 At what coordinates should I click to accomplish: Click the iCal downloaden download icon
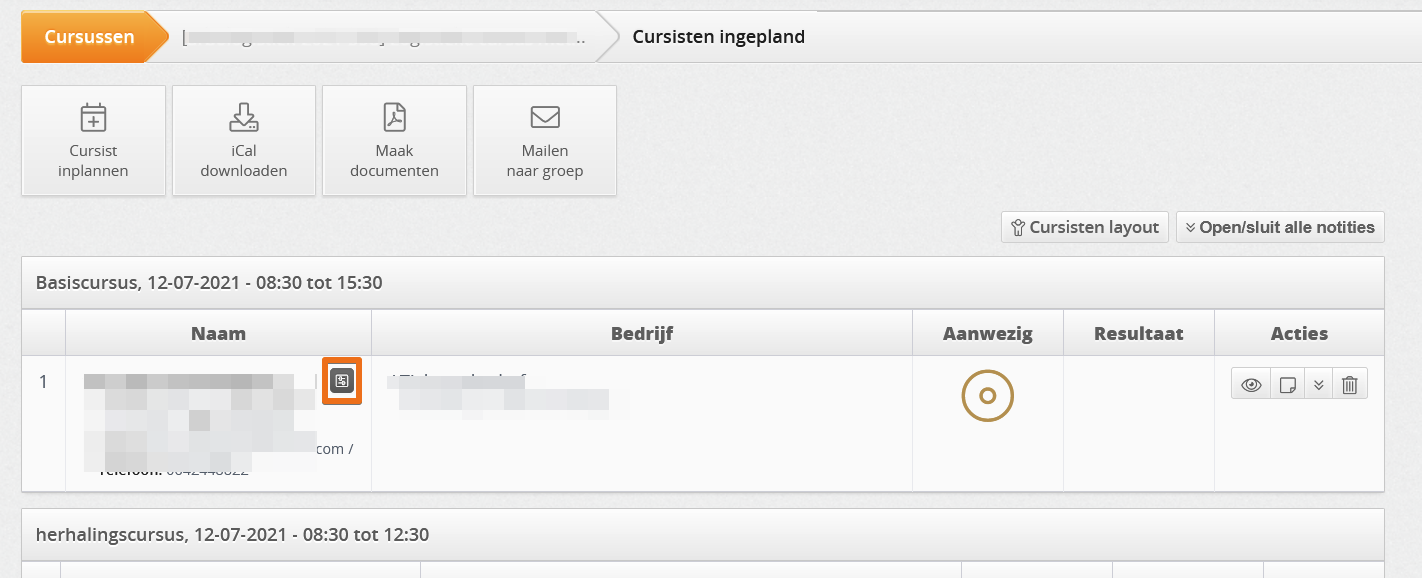pos(244,117)
